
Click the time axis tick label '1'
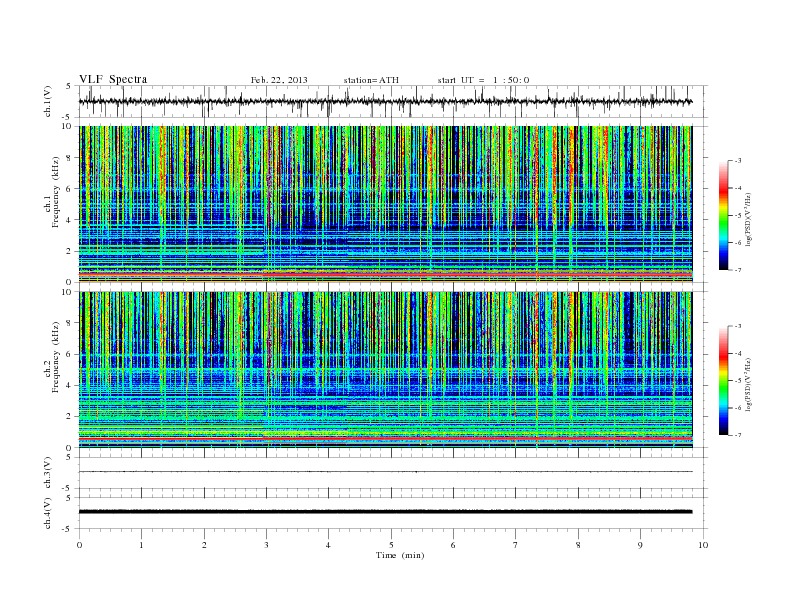pyautogui.click(x=141, y=545)
